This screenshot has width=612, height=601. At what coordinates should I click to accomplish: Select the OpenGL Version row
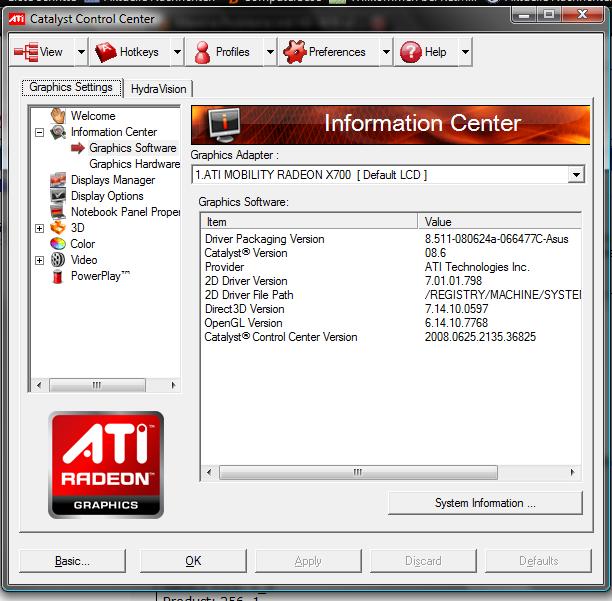point(391,323)
